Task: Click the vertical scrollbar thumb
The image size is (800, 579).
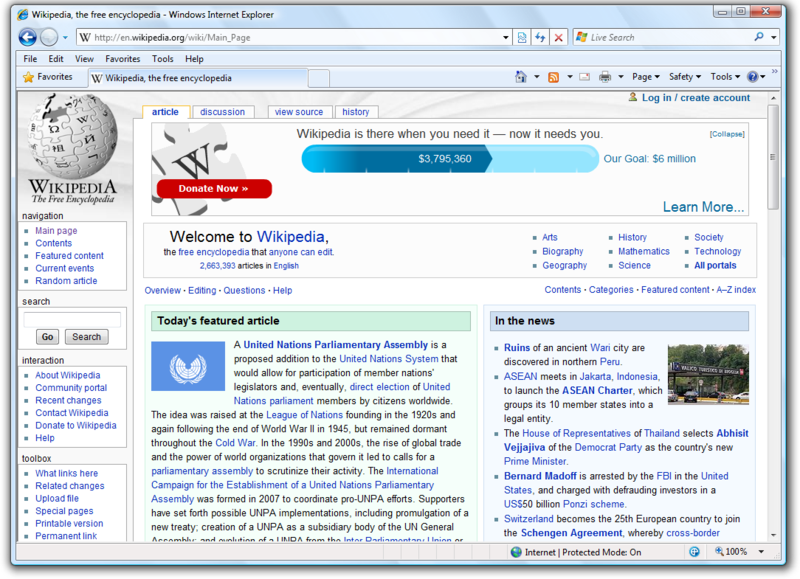Action: point(773,157)
